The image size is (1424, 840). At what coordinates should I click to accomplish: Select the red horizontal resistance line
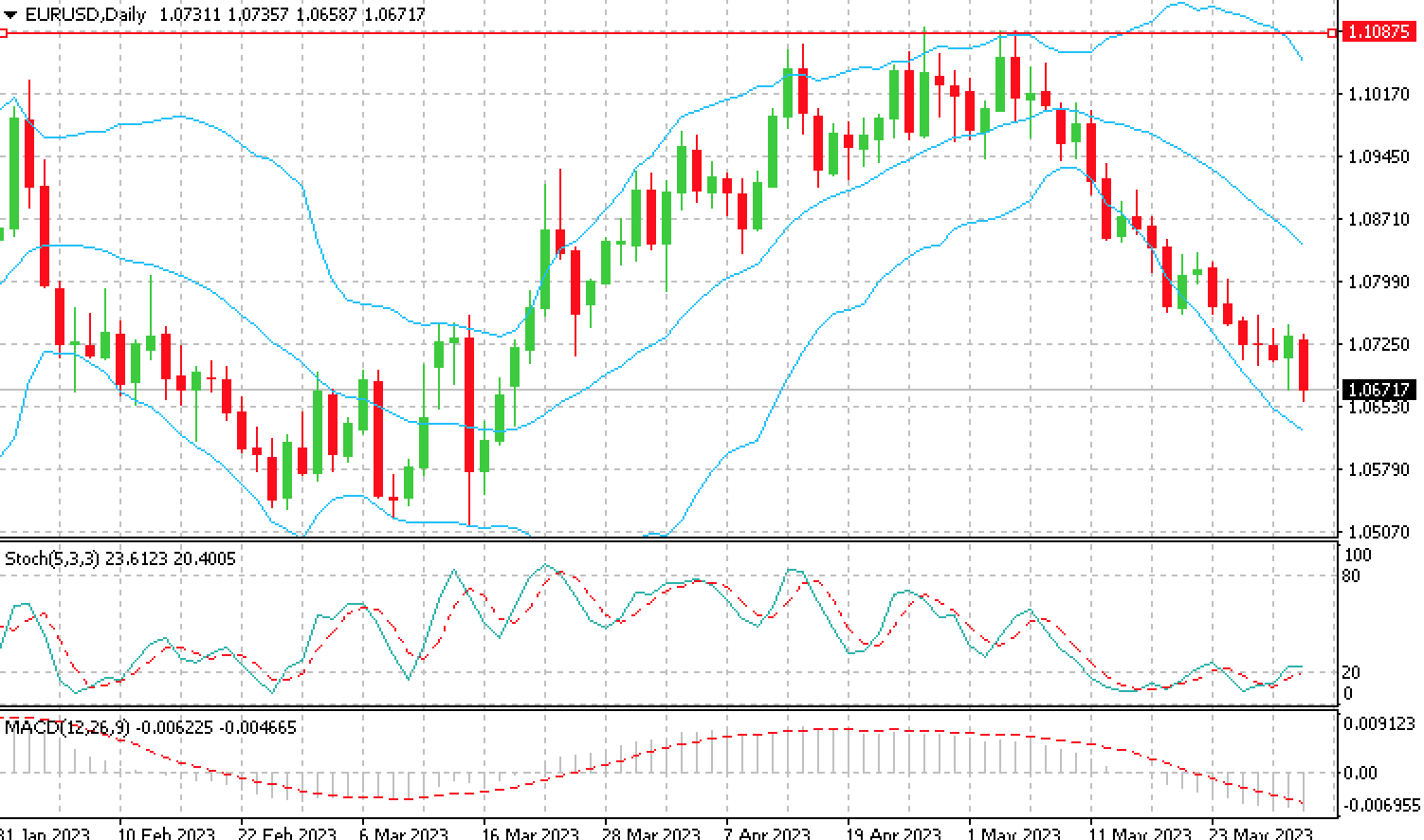coord(667,33)
